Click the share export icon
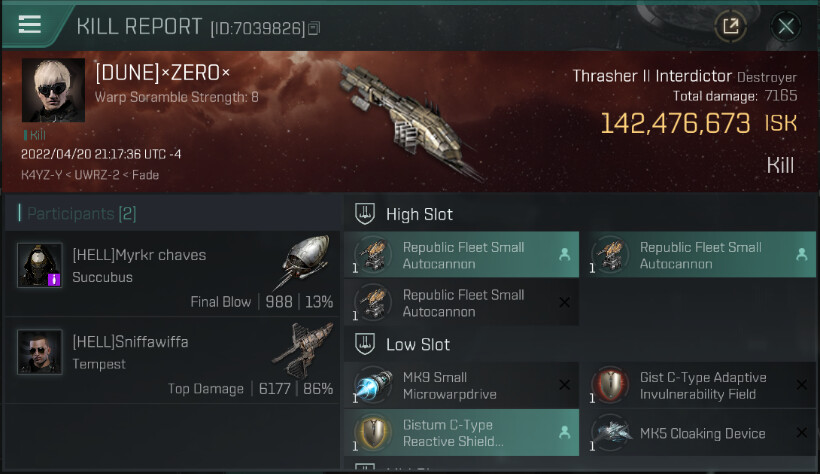 [731, 26]
